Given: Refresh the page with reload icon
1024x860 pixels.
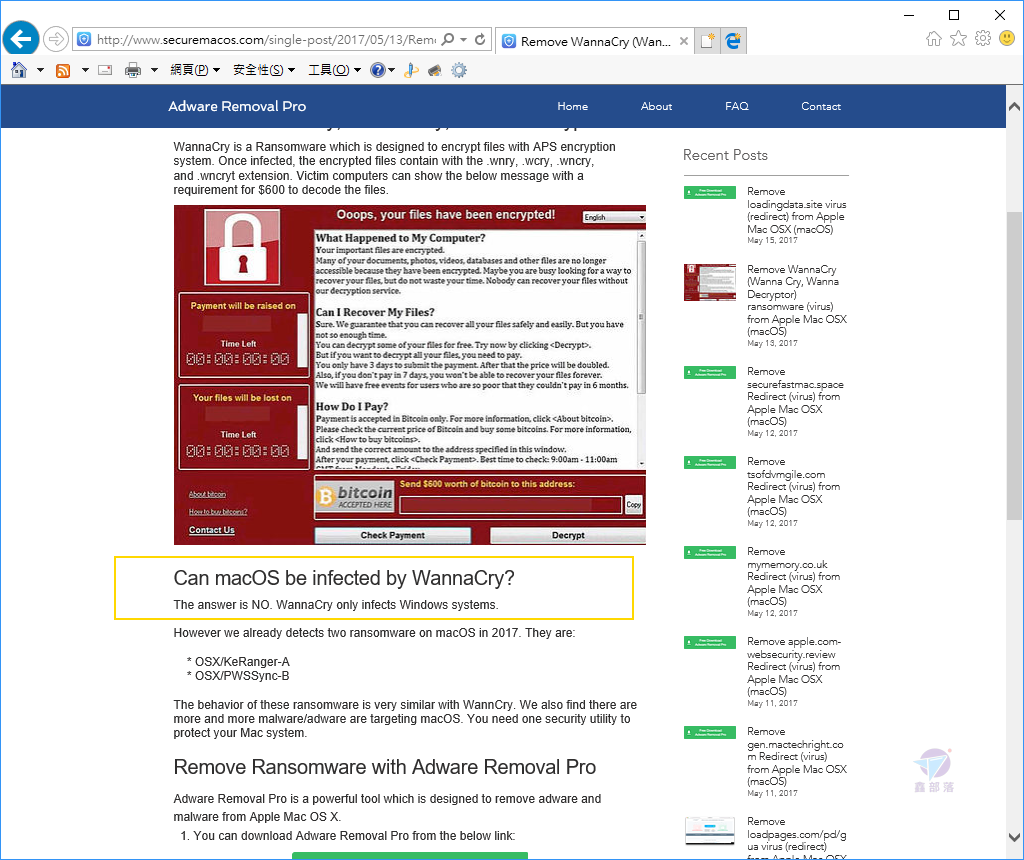Looking at the screenshot, I should [480, 40].
